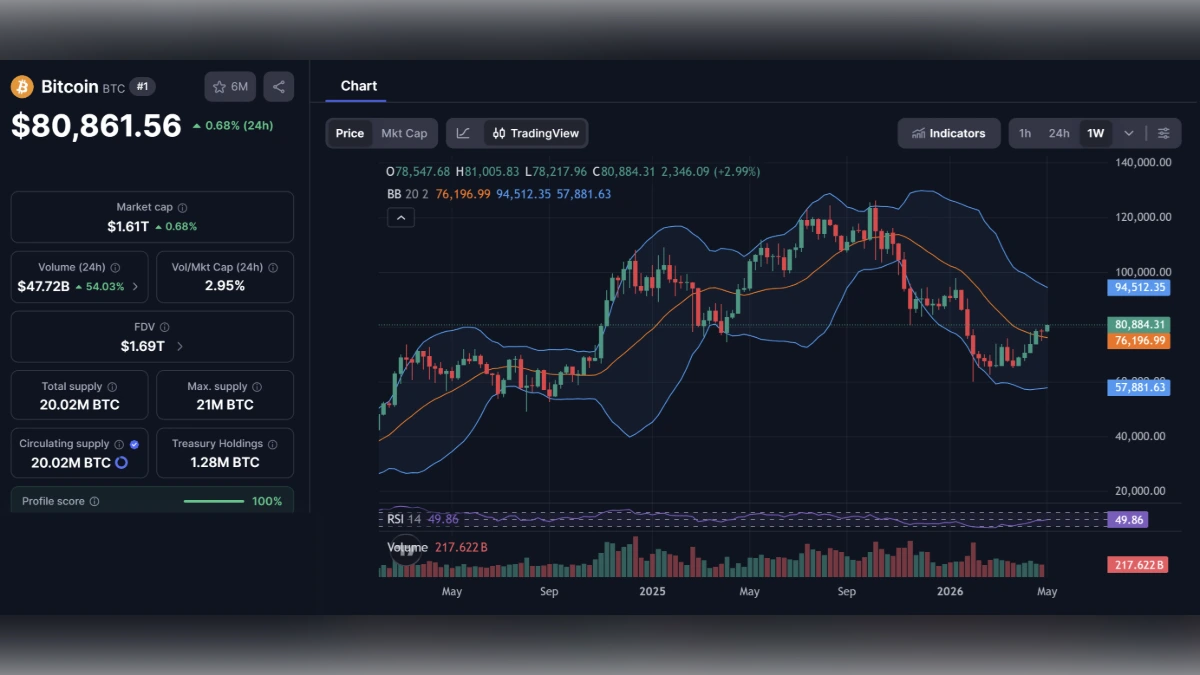This screenshot has height=675, width=1200.
Task: Add Bitcoin to watchlist with star button
Action: [230, 87]
